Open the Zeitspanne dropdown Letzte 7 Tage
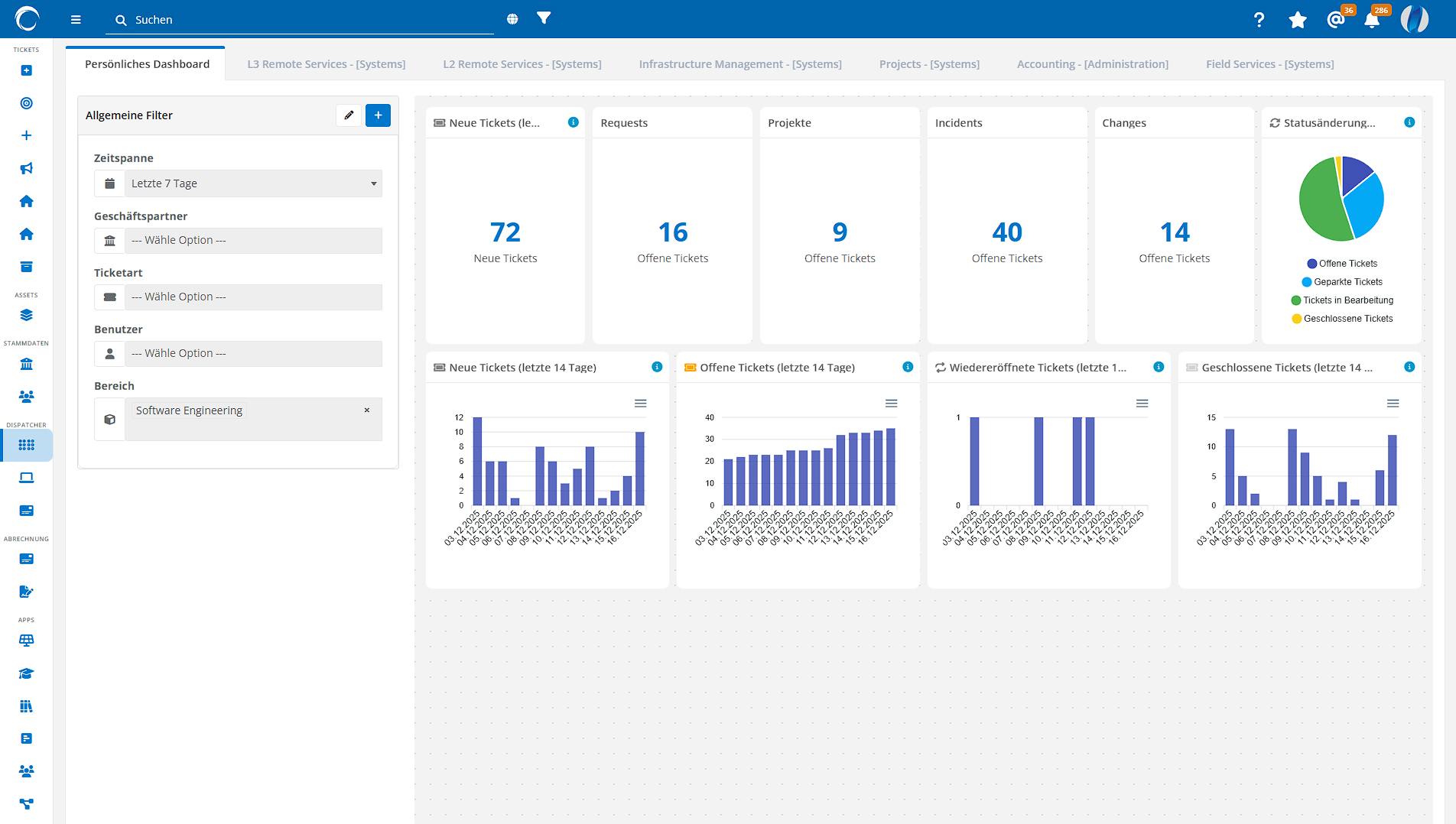The image size is (1456, 824). click(x=252, y=183)
